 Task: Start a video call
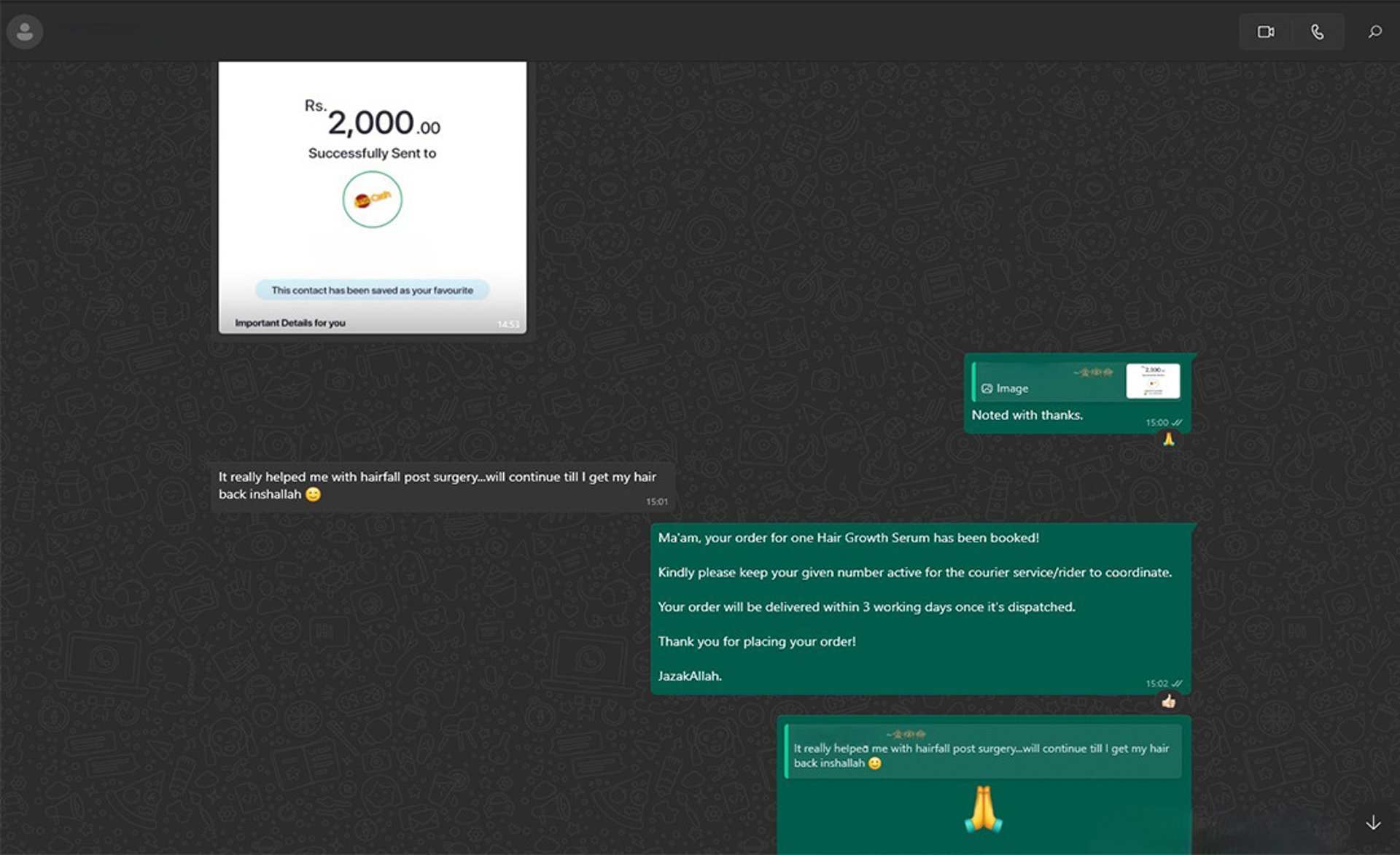coord(1265,32)
